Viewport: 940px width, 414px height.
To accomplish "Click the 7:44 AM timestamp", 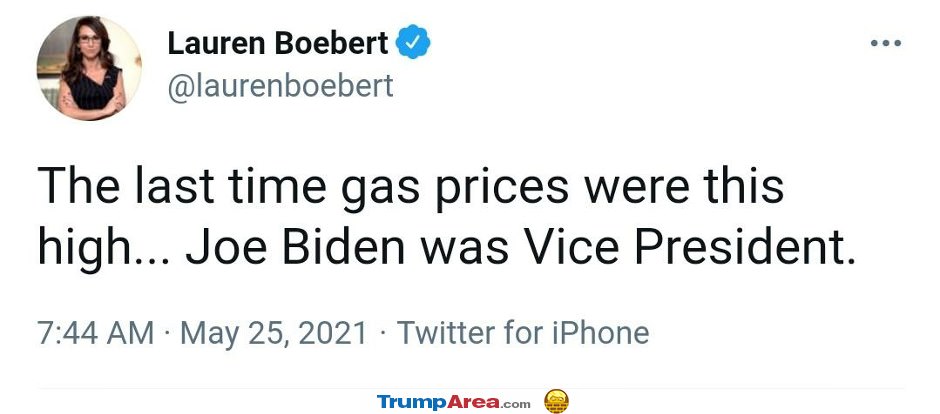I will pyautogui.click(x=96, y=333).
